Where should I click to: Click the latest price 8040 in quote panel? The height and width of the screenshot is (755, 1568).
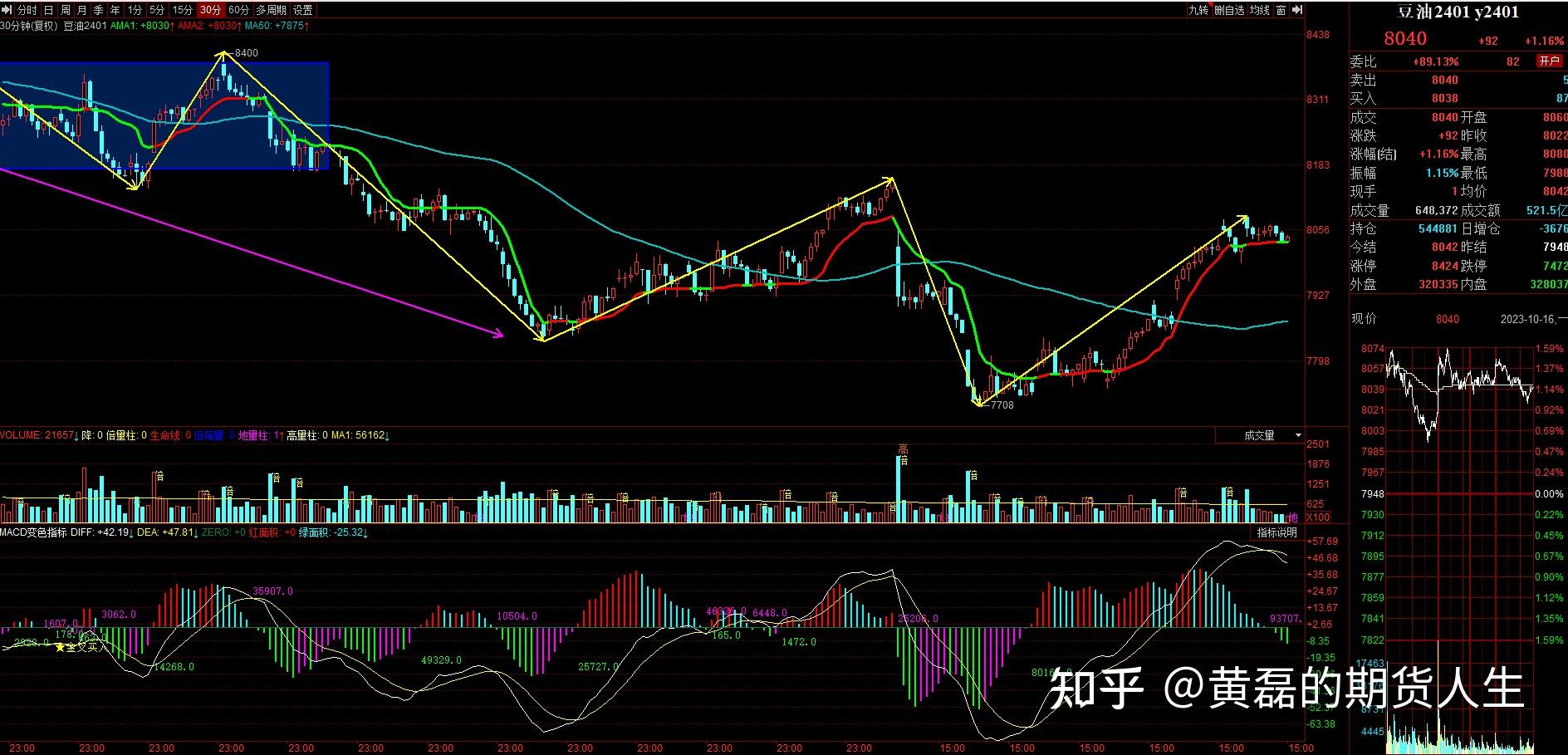pyautogui.click(x=1405, y=38)
